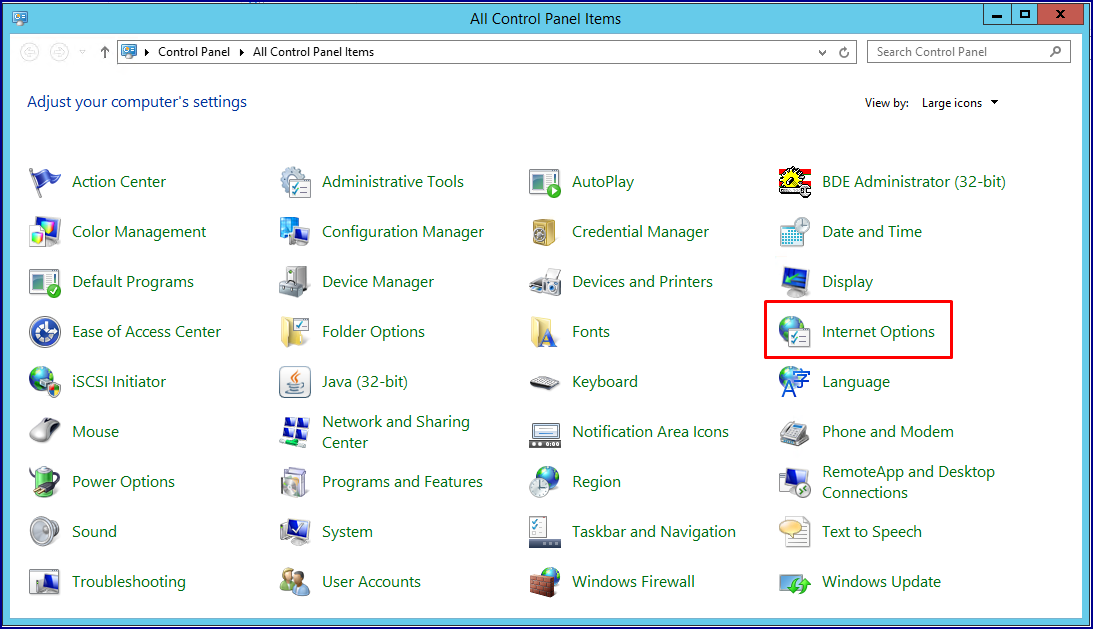Screen dimensions: 1093x629
Task: Click the search magnifier icon
Action: tap(1056, 52)
